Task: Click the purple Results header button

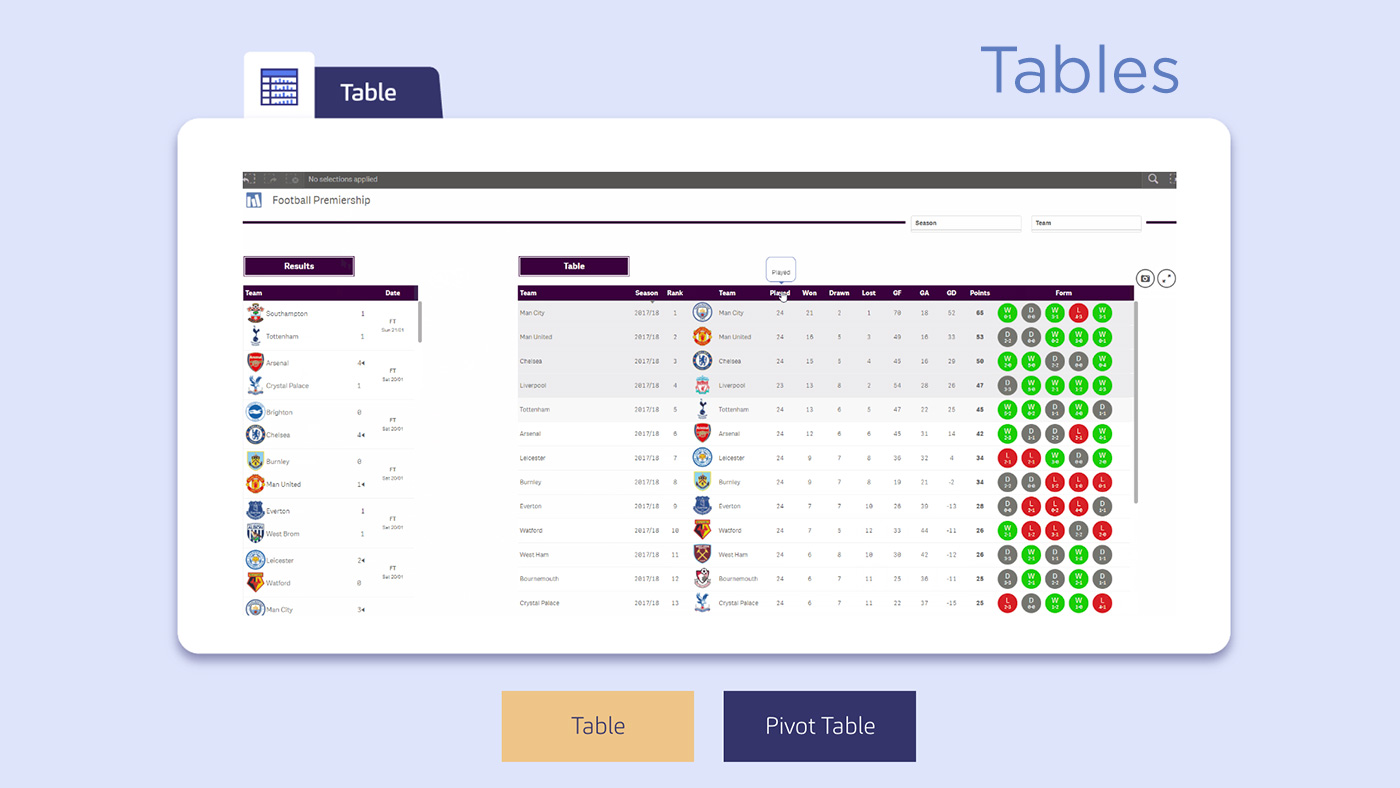Action: point(299,266)
